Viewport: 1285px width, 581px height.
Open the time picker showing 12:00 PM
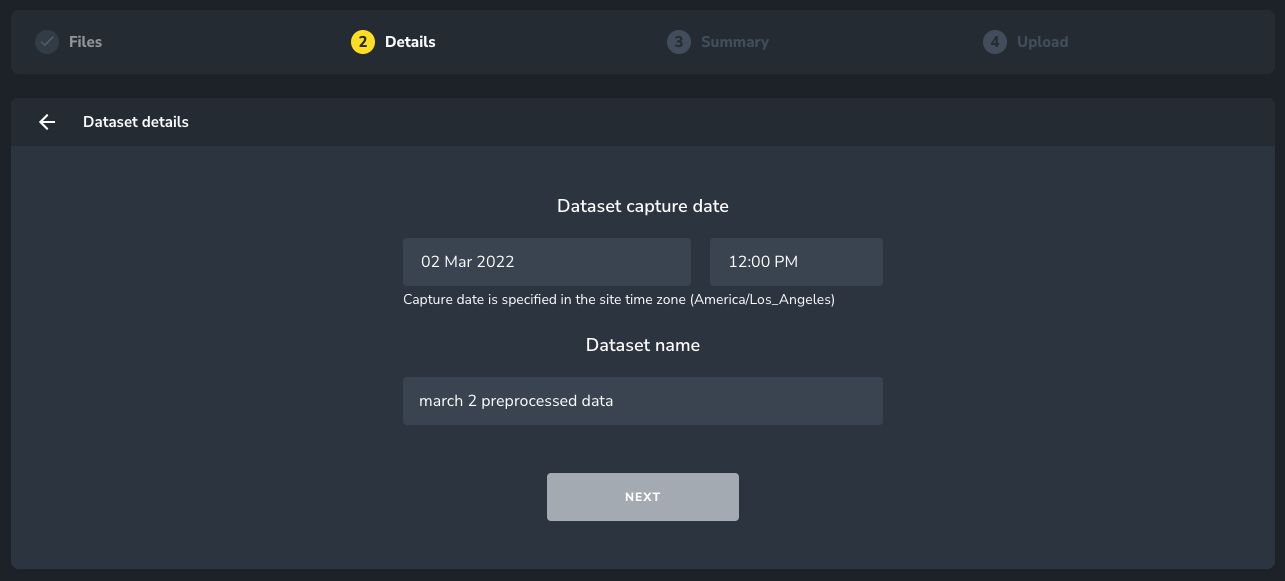(796, 262)
